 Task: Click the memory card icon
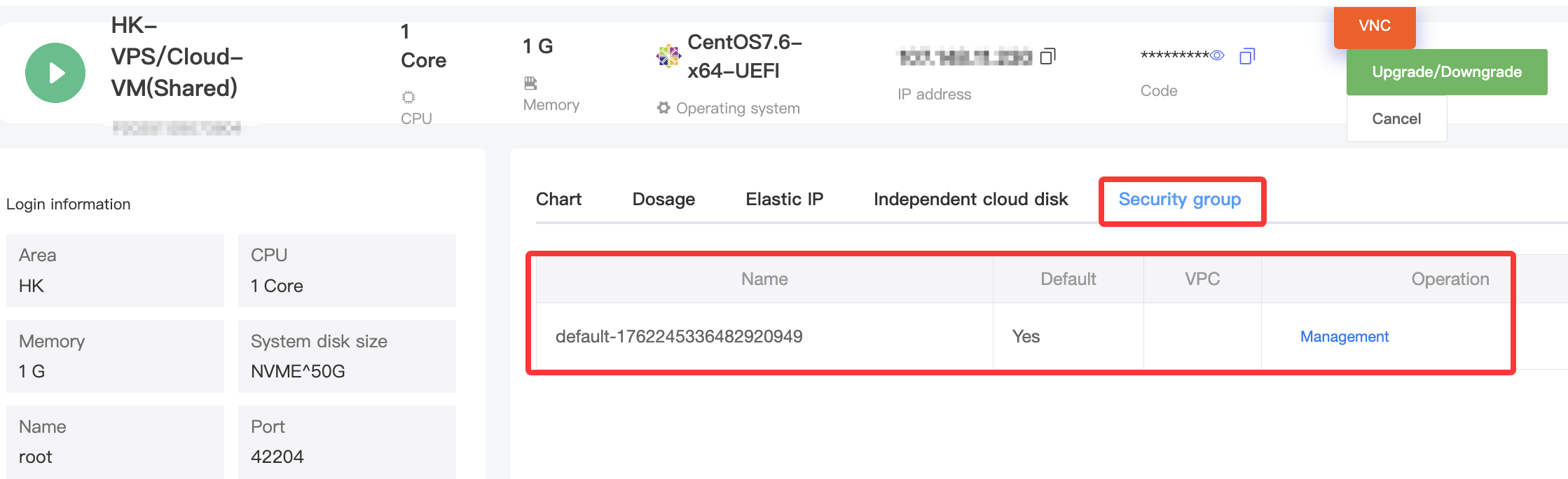[x=530, y=83]
